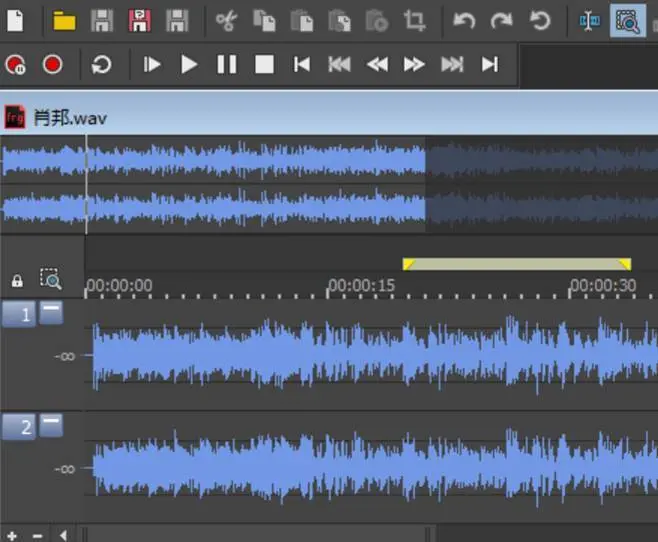Viewport: 658px width, 542px height.
Task: Click the 00:00:15 mark on the ruler
Action: pos(361,286)
